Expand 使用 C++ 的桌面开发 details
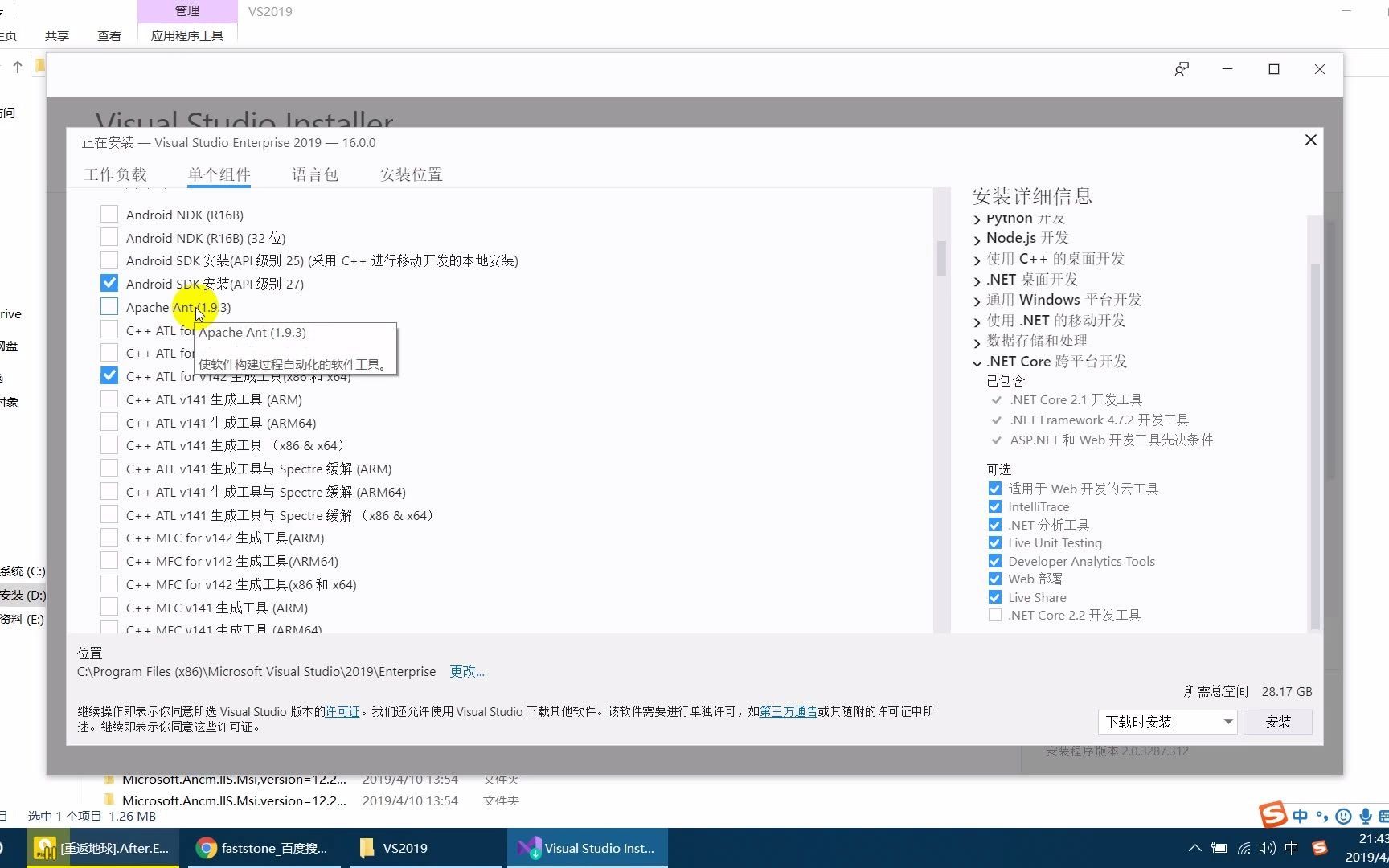This screenshot has width=1389, height=868. [977, 260]
